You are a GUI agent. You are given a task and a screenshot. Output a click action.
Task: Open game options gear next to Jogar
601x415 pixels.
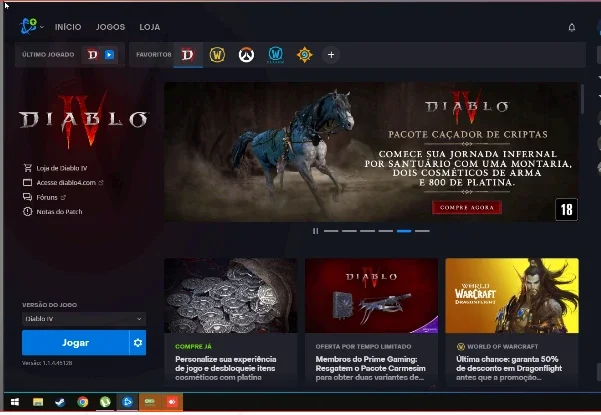(x=138, y=343)
